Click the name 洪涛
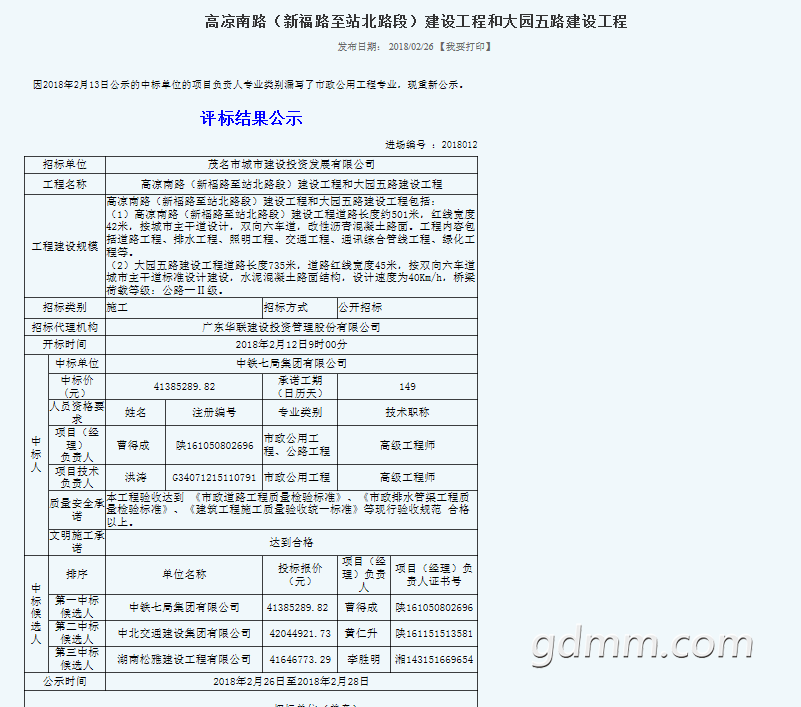The height and width of the screenshot is (707, 801). 135,477
